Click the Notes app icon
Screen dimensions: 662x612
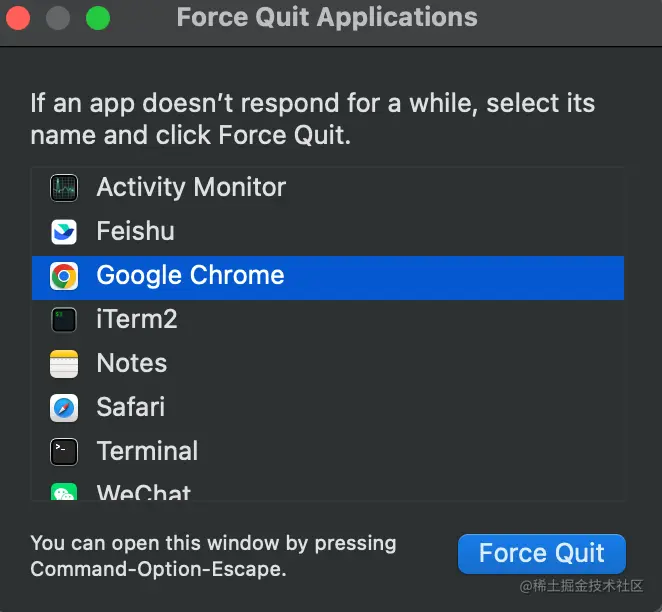(64, 364)
